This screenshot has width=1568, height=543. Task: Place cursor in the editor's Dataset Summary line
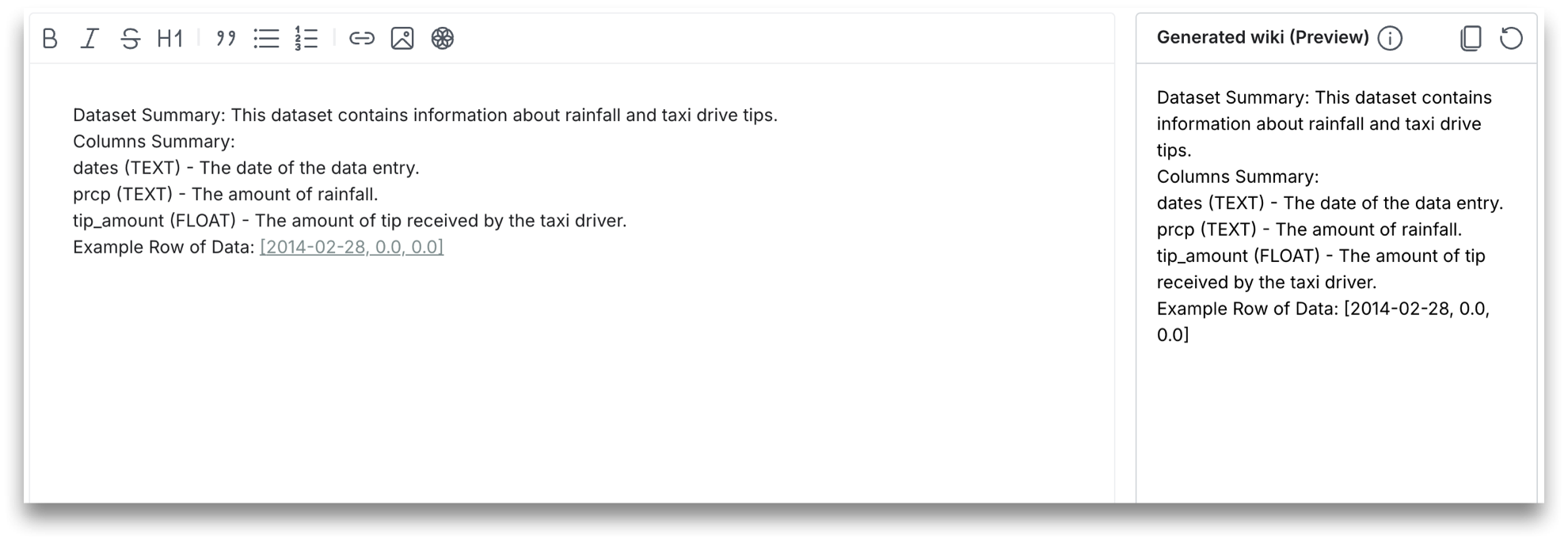pyautogui.click(x=424, y=116)
